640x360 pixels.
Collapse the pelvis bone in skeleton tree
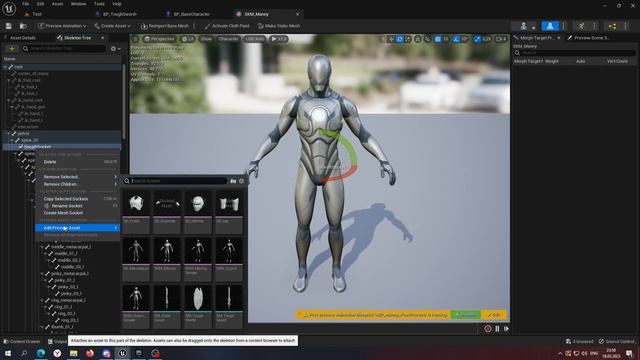pyautogui.click(x=9, y=133)
